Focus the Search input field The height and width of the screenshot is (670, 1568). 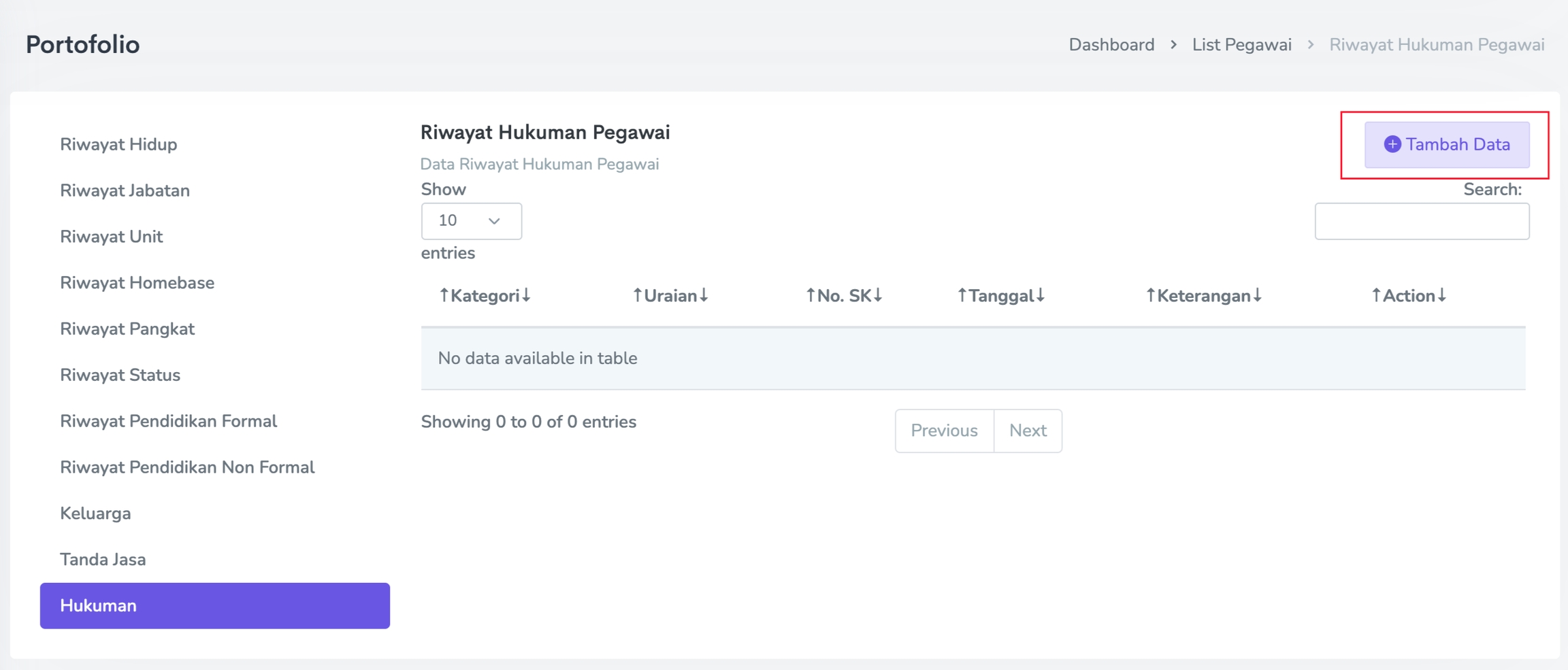point(1422,221)
